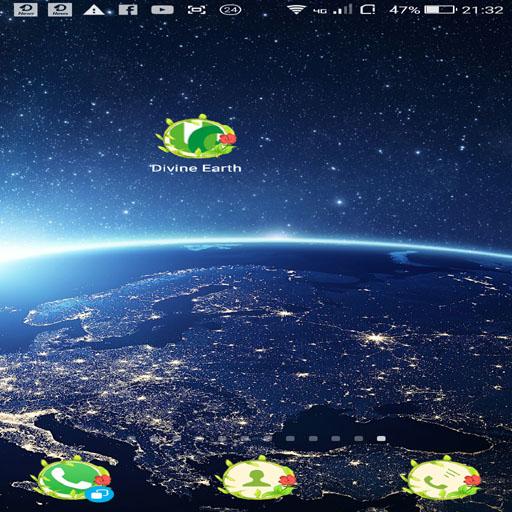
Task: Tap the Wi-Fi signal status icon
Action: pyautogui.click(x=296, y=10)
